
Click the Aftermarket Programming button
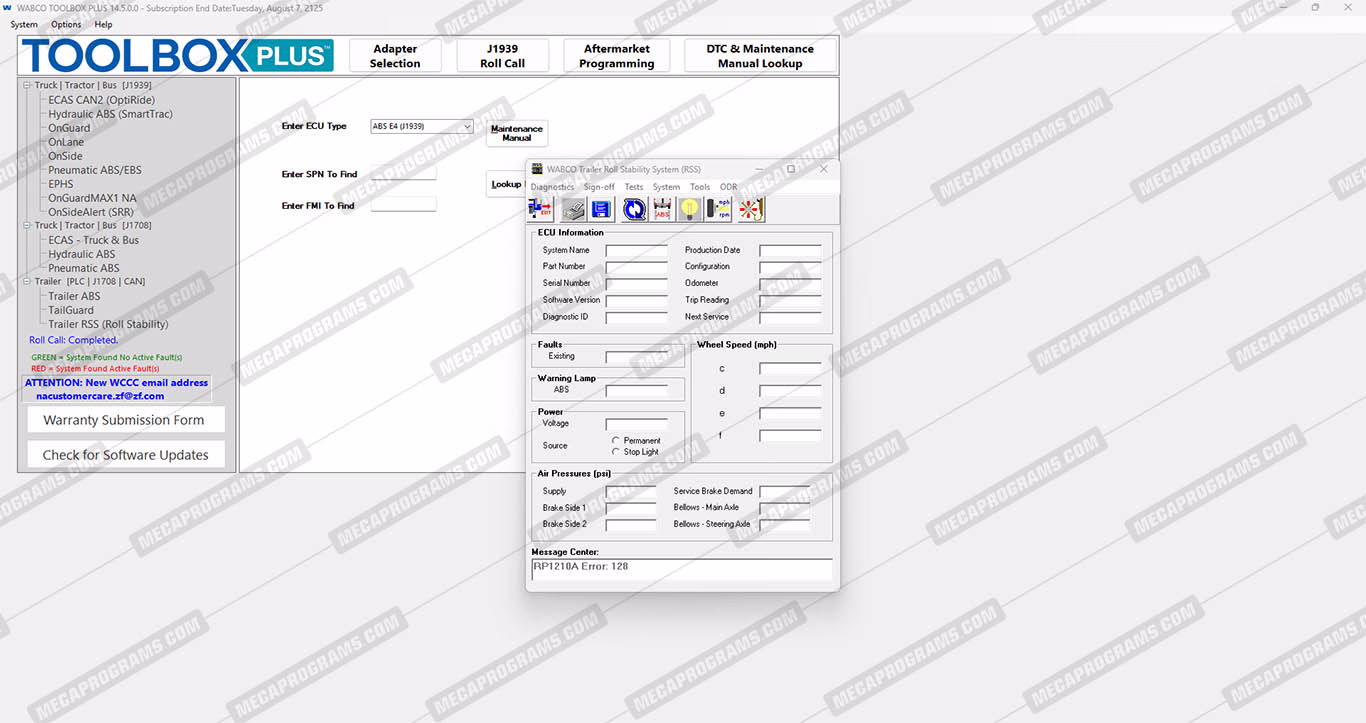[x=617, y=56]
